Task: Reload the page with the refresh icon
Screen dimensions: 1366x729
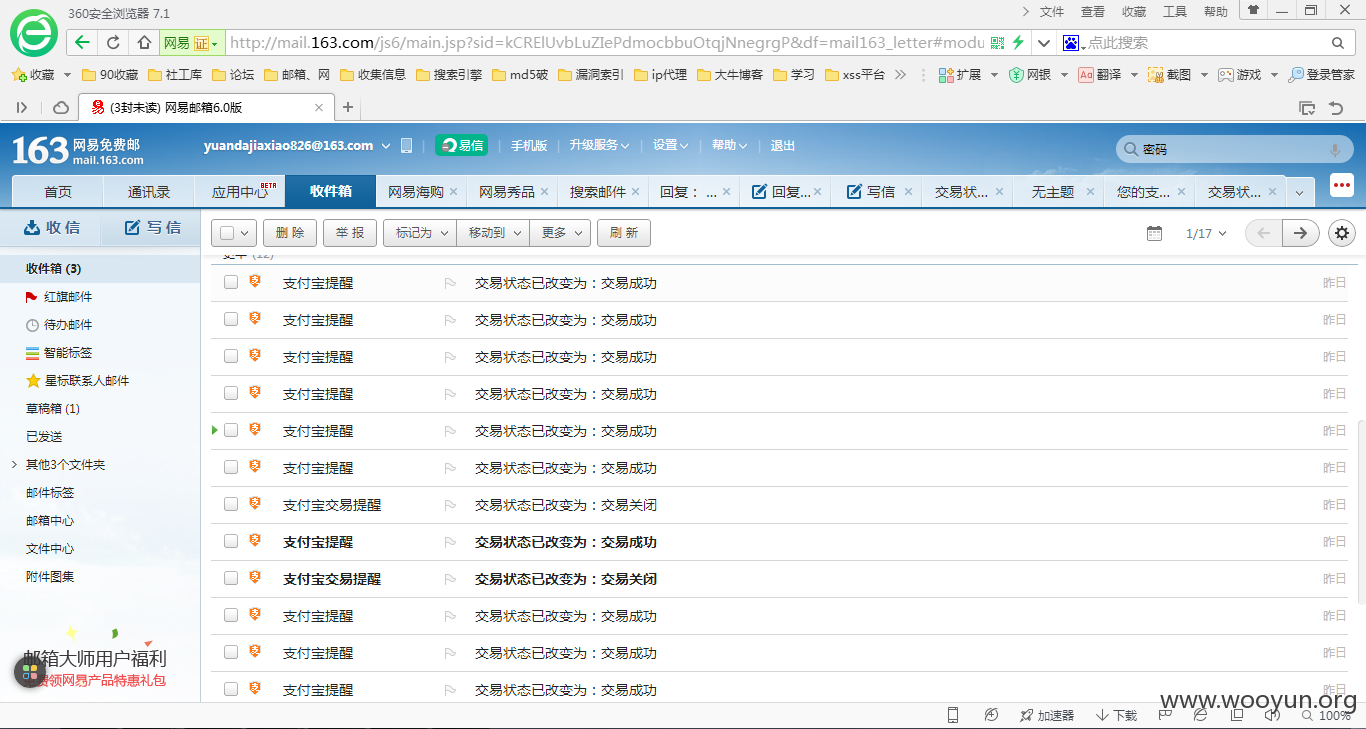Action: 113,42
